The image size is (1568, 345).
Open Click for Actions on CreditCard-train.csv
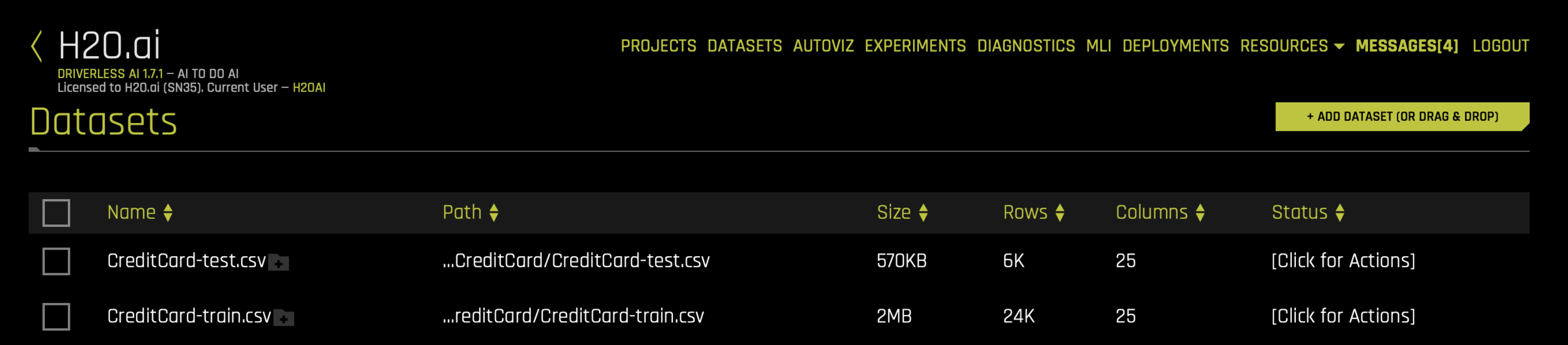pos(1342,316)
